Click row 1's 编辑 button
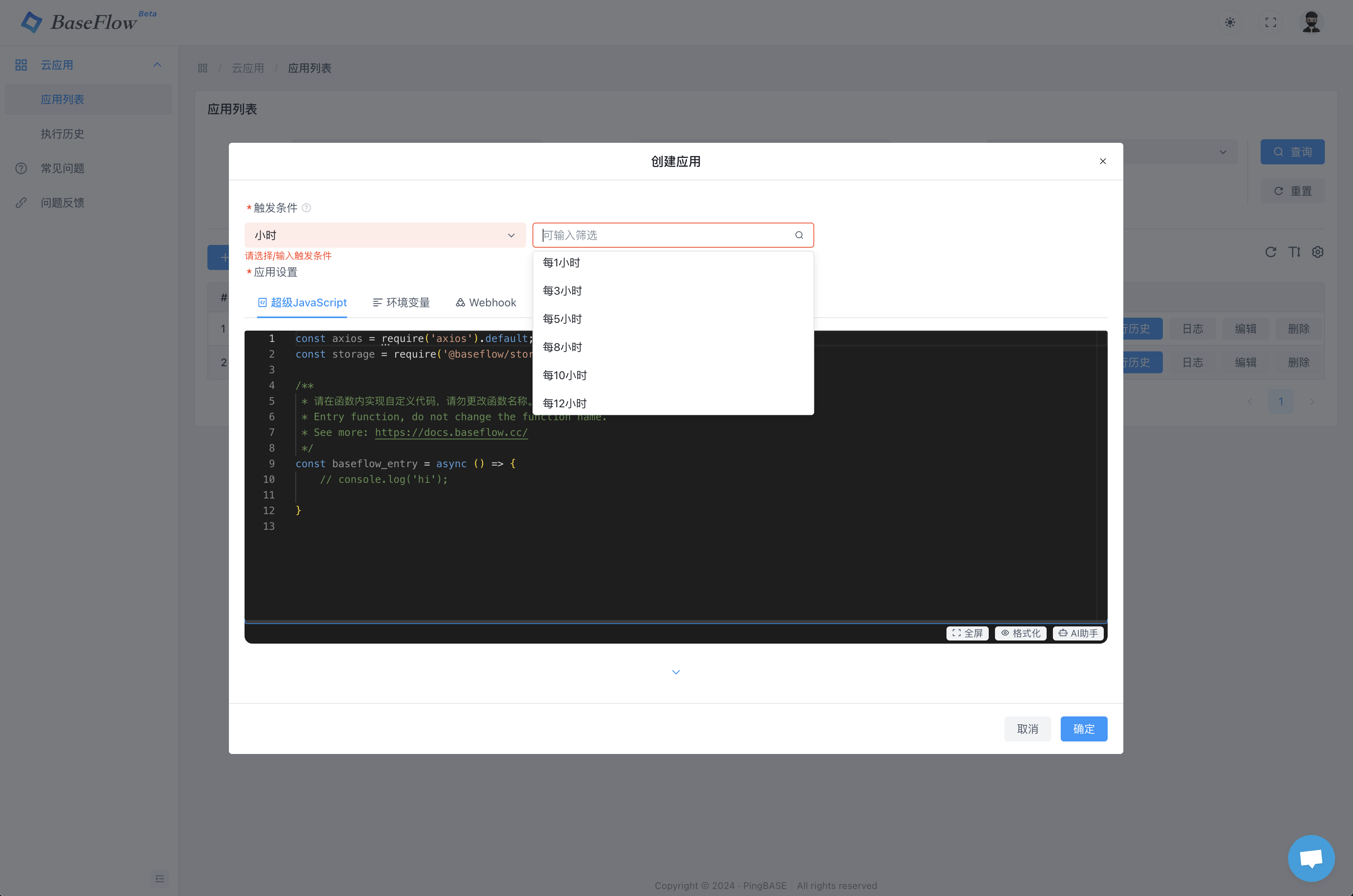Image resolution: width=1353 pixels, height=896 pixels. coord(1245,329)
